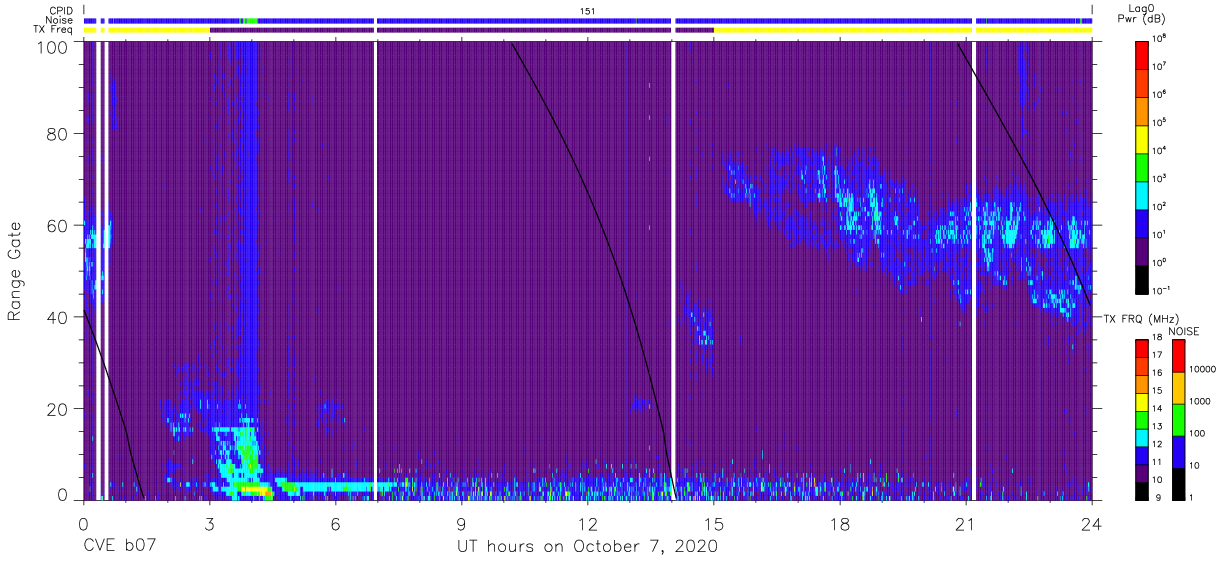The image size is (1228, 567).
Task: Click 'UT hours on October 7, 2020' axis title
Action: (587, 548)
